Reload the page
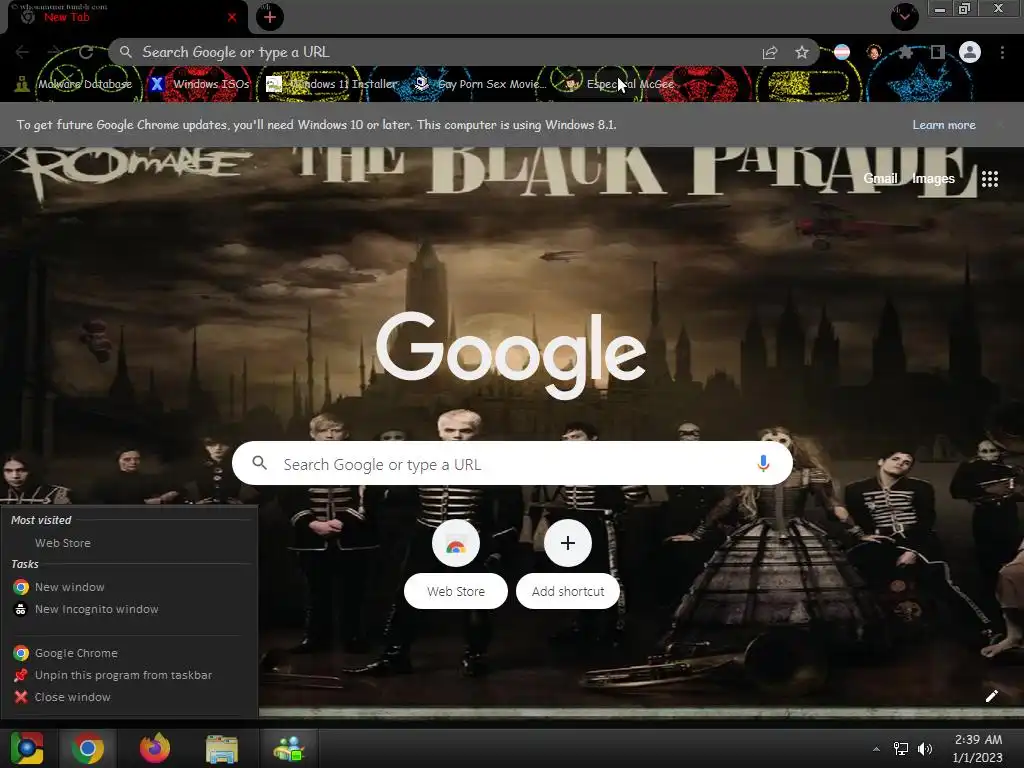The height and width of the screenshot is (768, 1024). [x=86, y=52]
